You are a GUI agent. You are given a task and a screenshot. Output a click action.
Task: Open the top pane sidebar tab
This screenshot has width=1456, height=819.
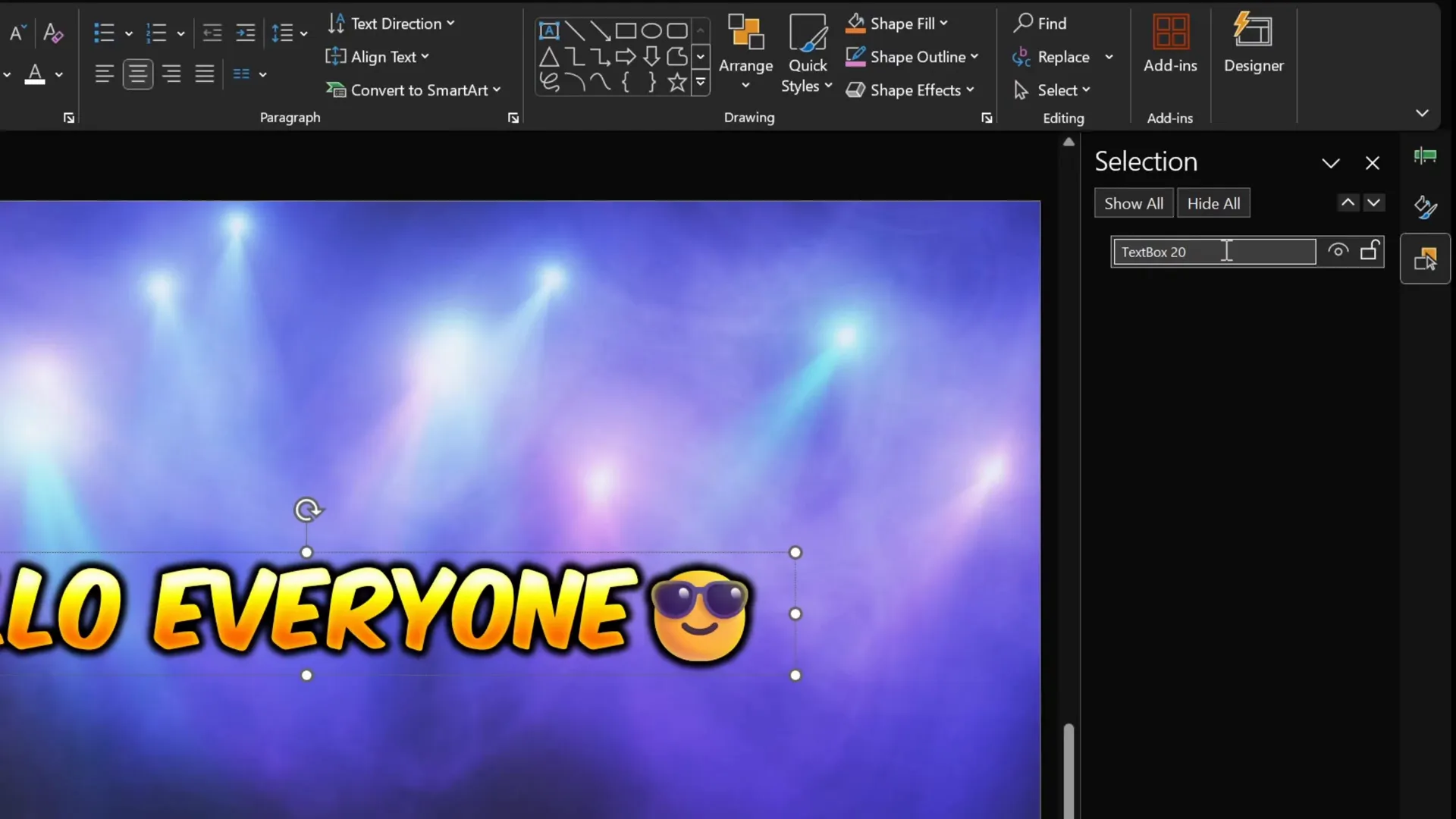pyautogui.click(x=1425, y=156)
